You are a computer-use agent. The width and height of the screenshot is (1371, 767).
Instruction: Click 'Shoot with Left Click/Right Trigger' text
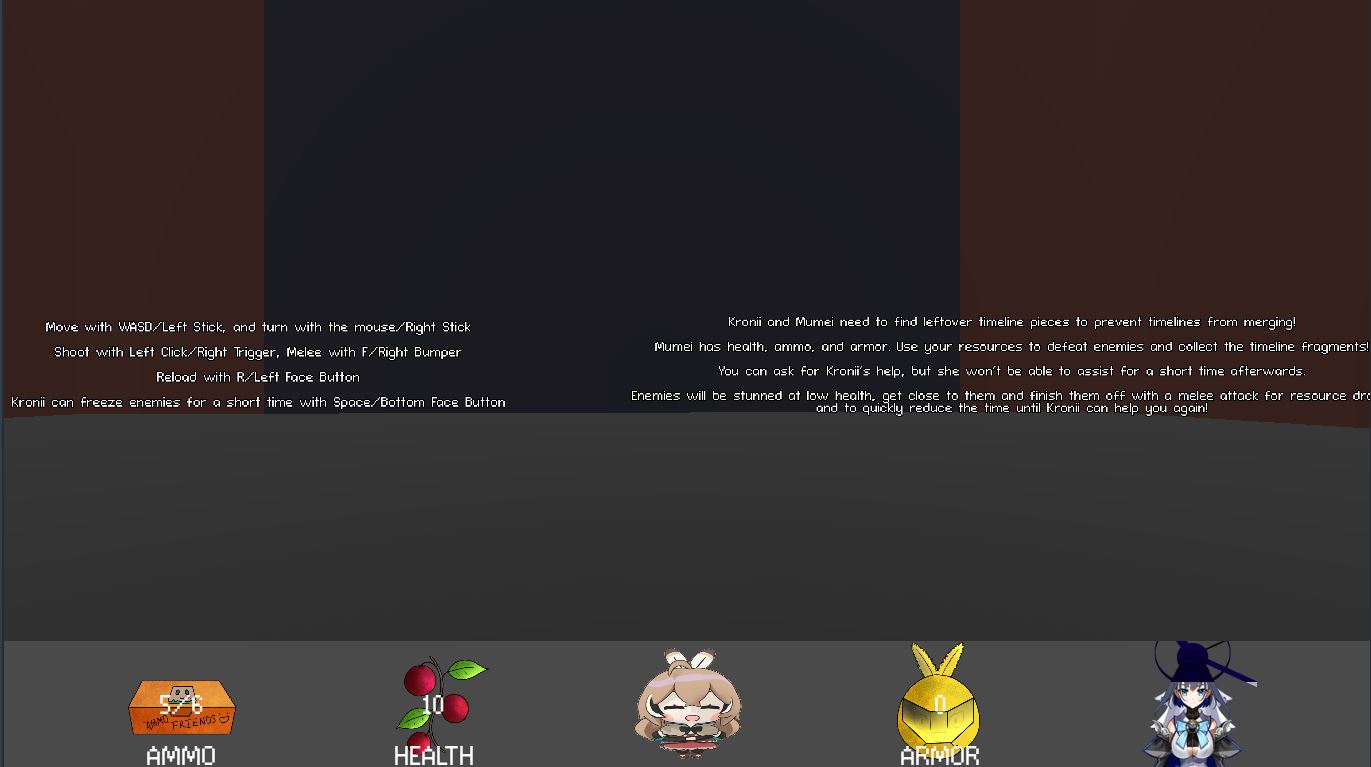[x=258, y=352]
